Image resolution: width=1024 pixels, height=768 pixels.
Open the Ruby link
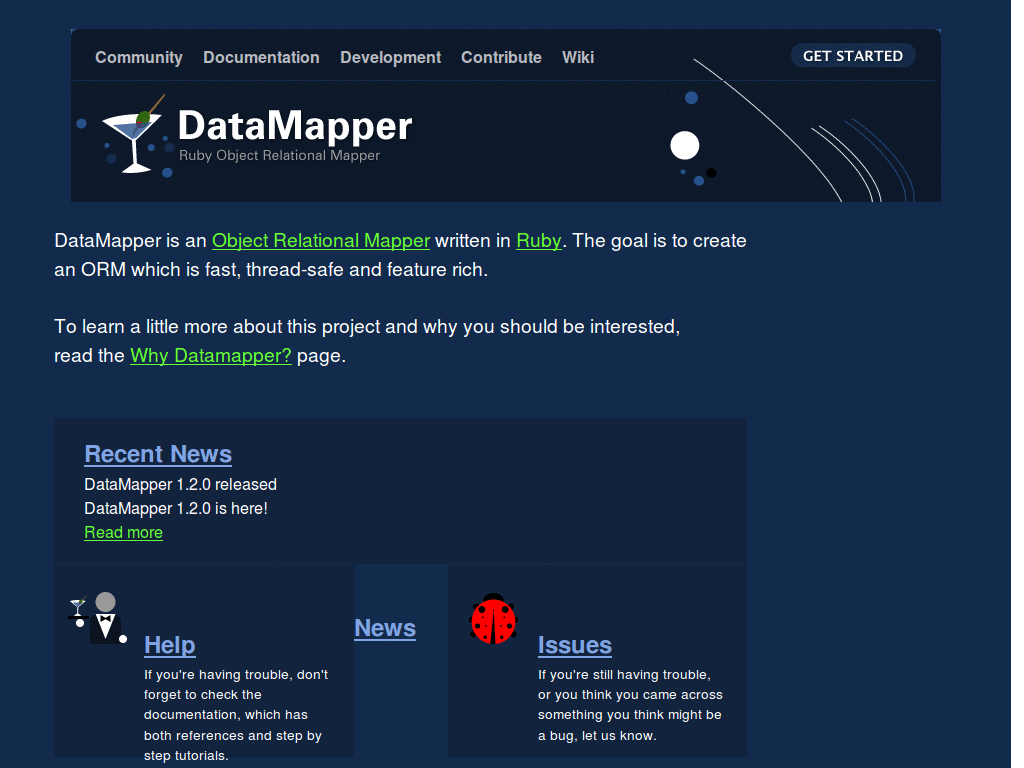click(x=539, y=240)
